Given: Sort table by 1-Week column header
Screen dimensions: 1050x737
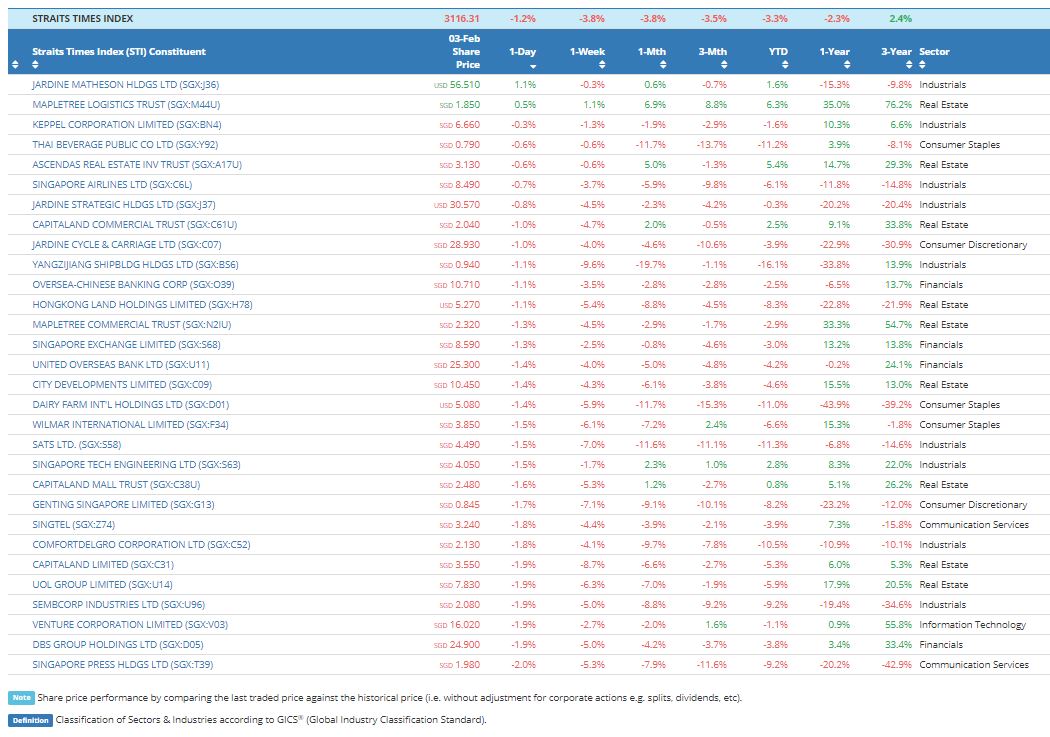Looking at the screenshot, I should (x=587, y=52).
